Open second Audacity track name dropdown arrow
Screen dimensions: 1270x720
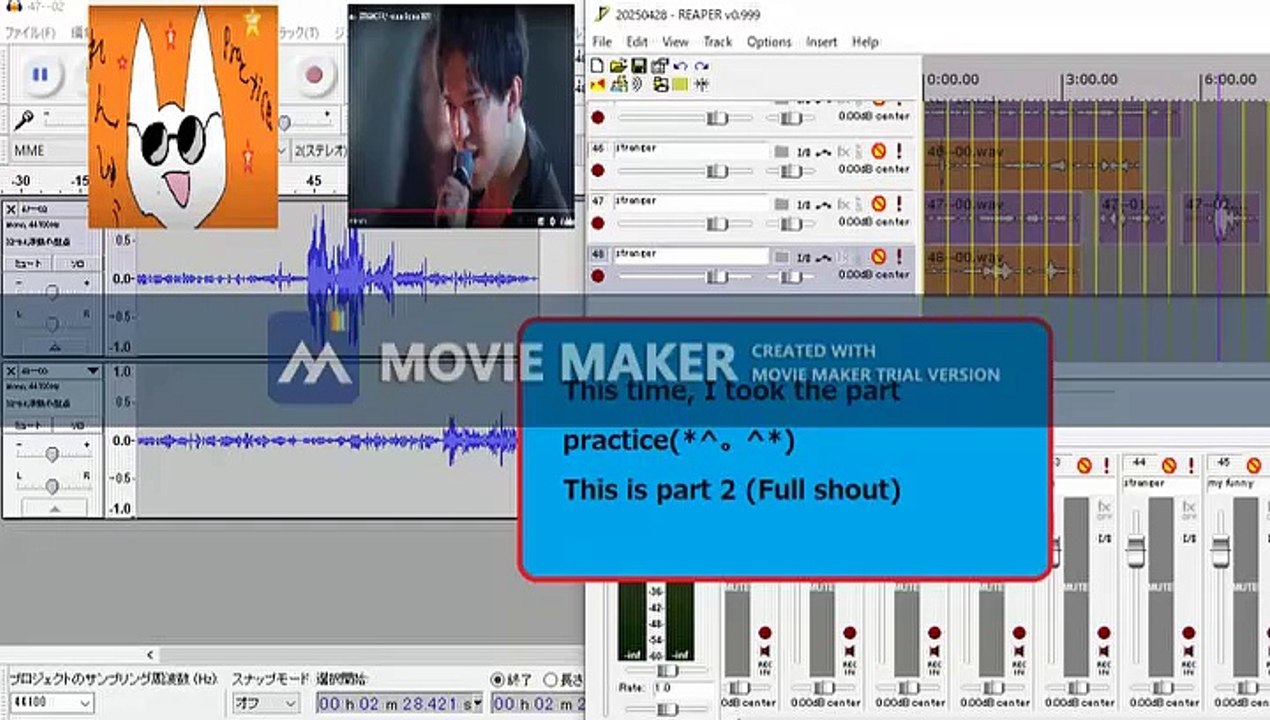click(x=93, y=371)
